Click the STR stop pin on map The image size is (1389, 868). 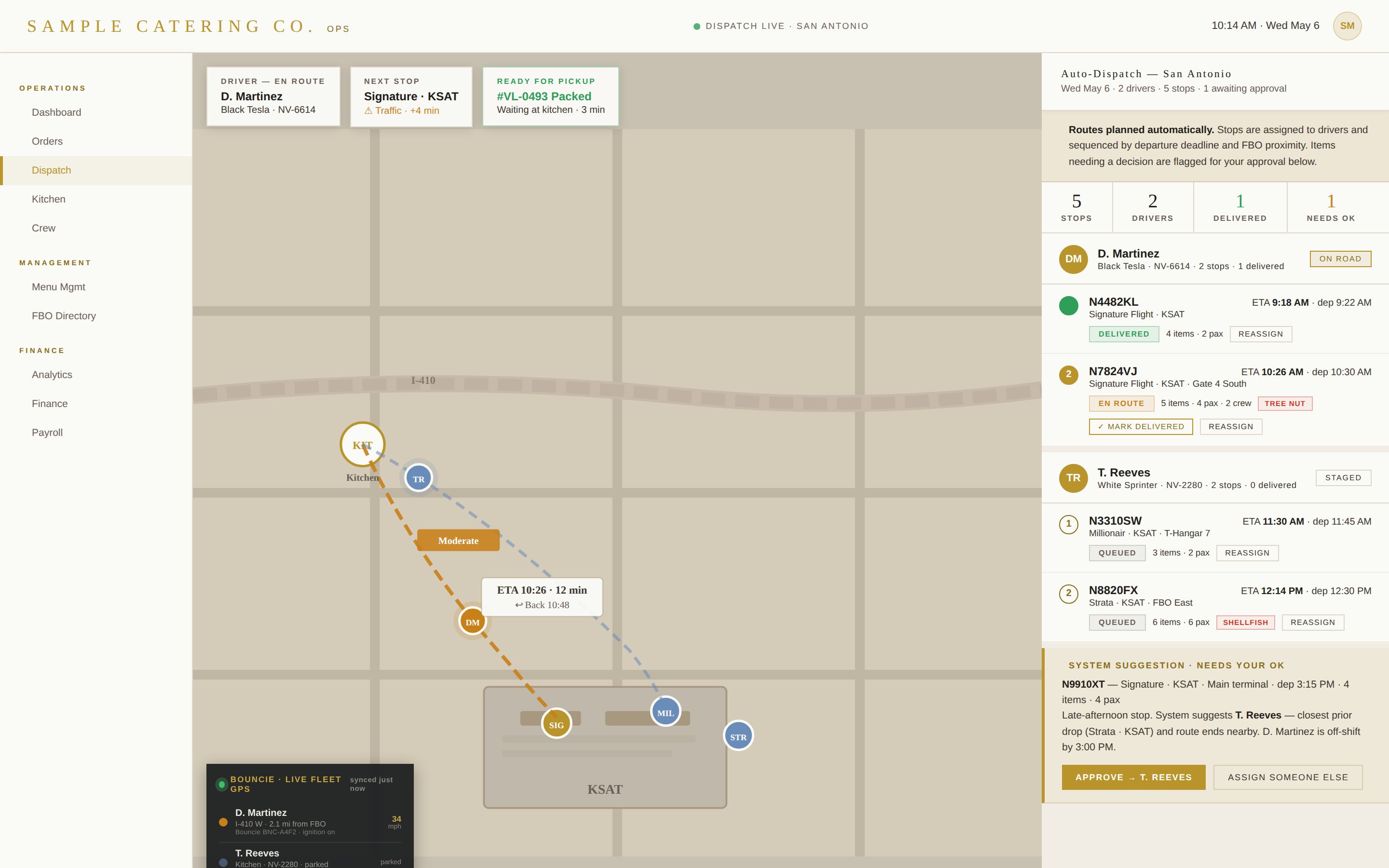tap(738, 736)
